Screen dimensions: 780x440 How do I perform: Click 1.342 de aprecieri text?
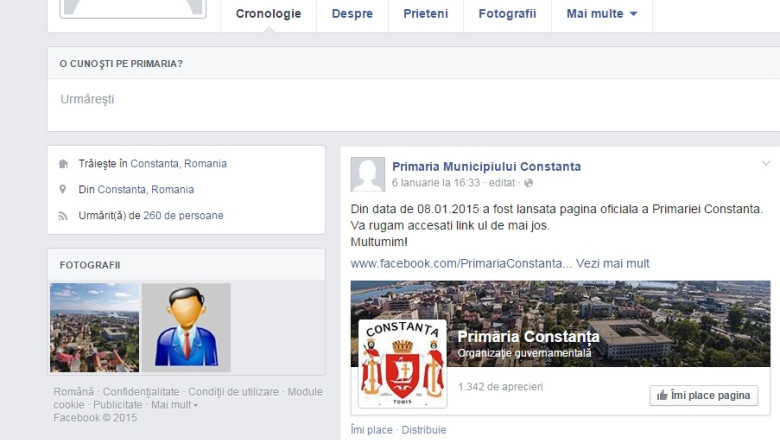[x=500, y=387]
